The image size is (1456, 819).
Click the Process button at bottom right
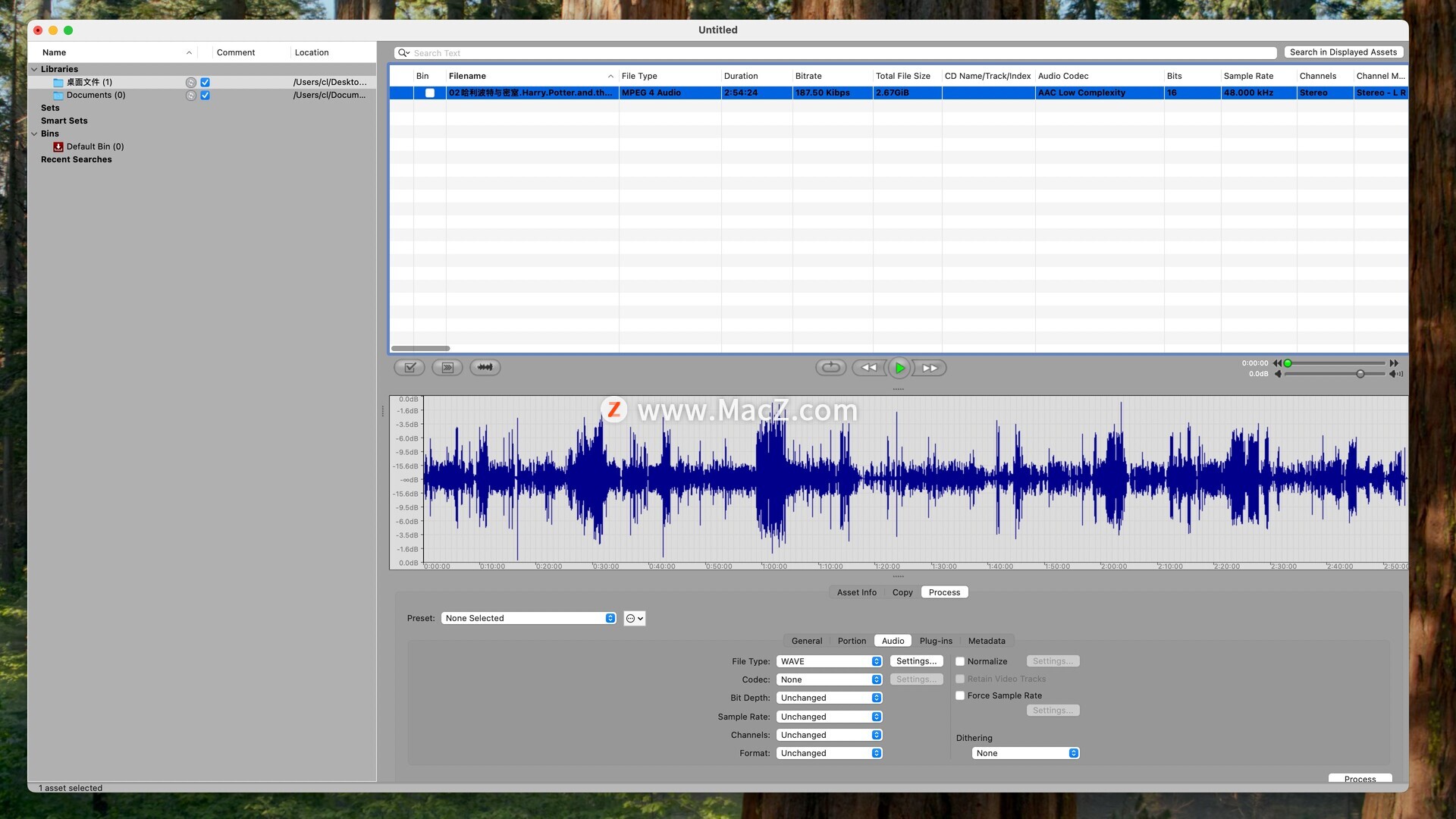(1360, 779)
